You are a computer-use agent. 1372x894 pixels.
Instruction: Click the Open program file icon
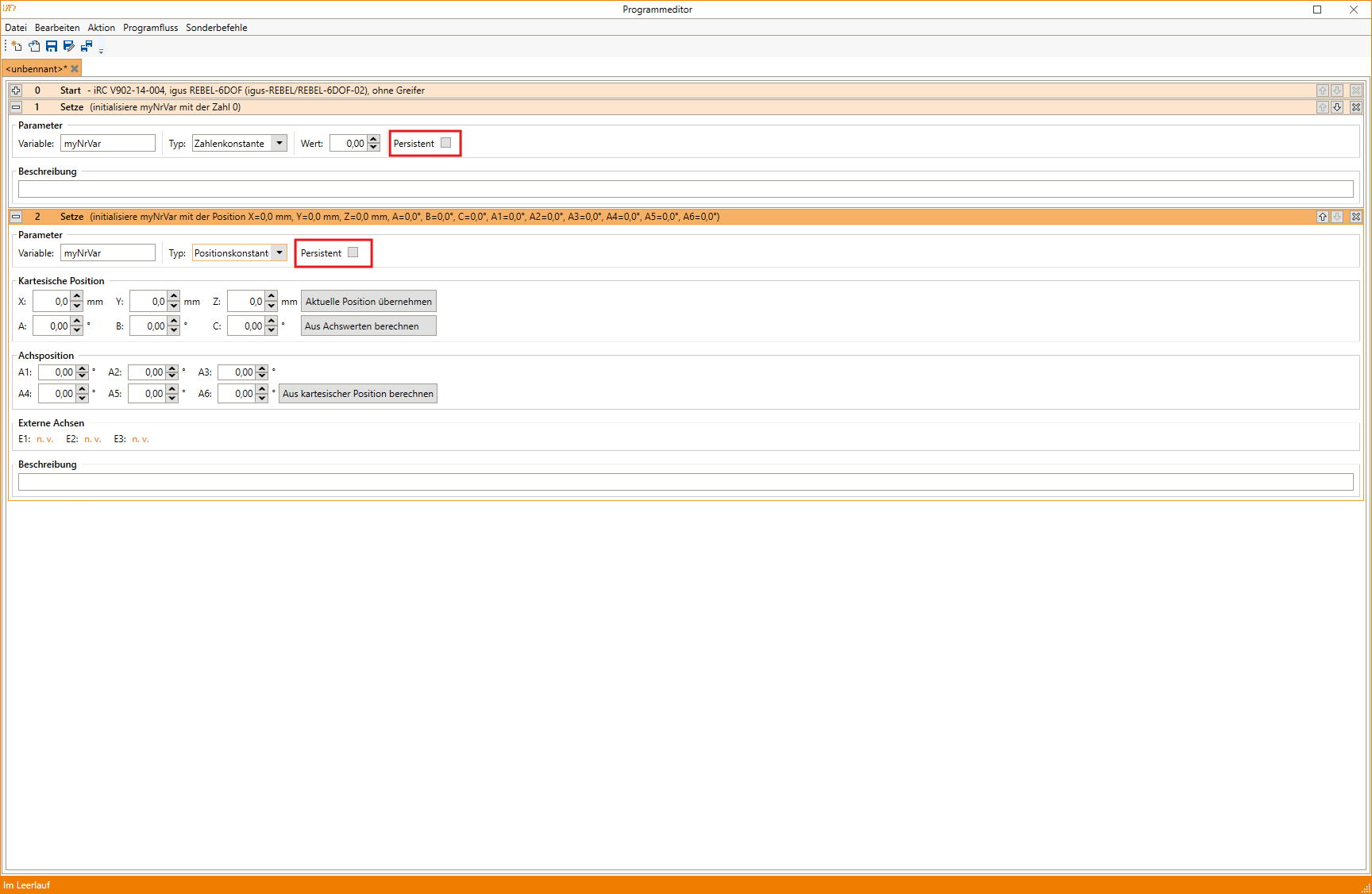tap(34, 46)
